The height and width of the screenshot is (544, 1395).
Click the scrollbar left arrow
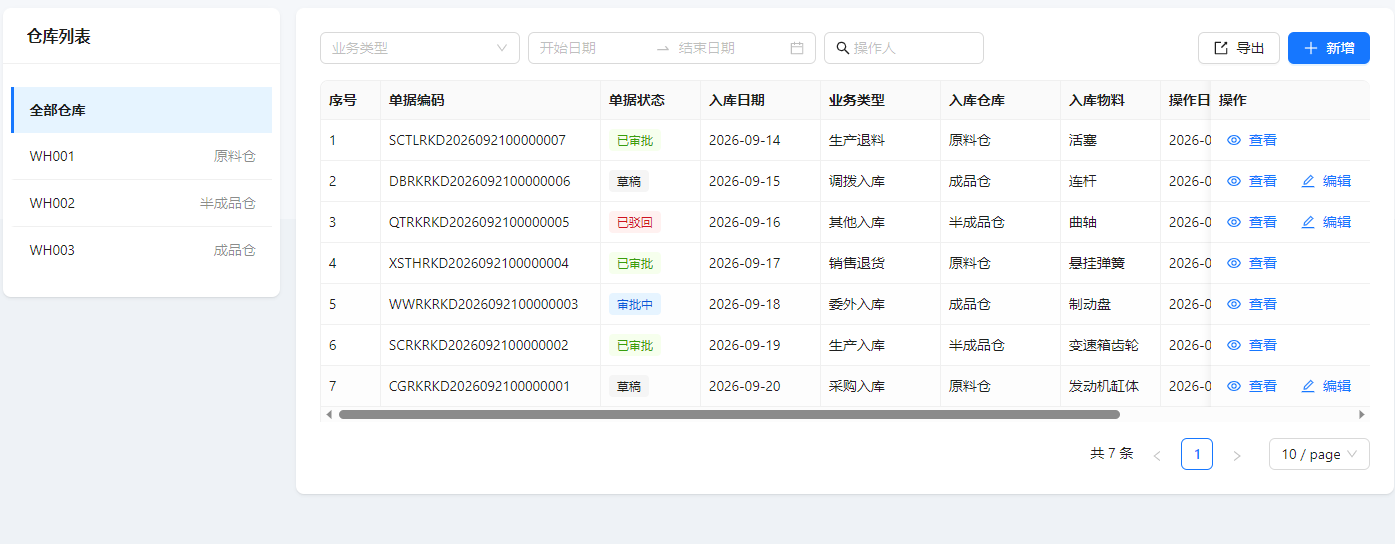tap(330, 414)
